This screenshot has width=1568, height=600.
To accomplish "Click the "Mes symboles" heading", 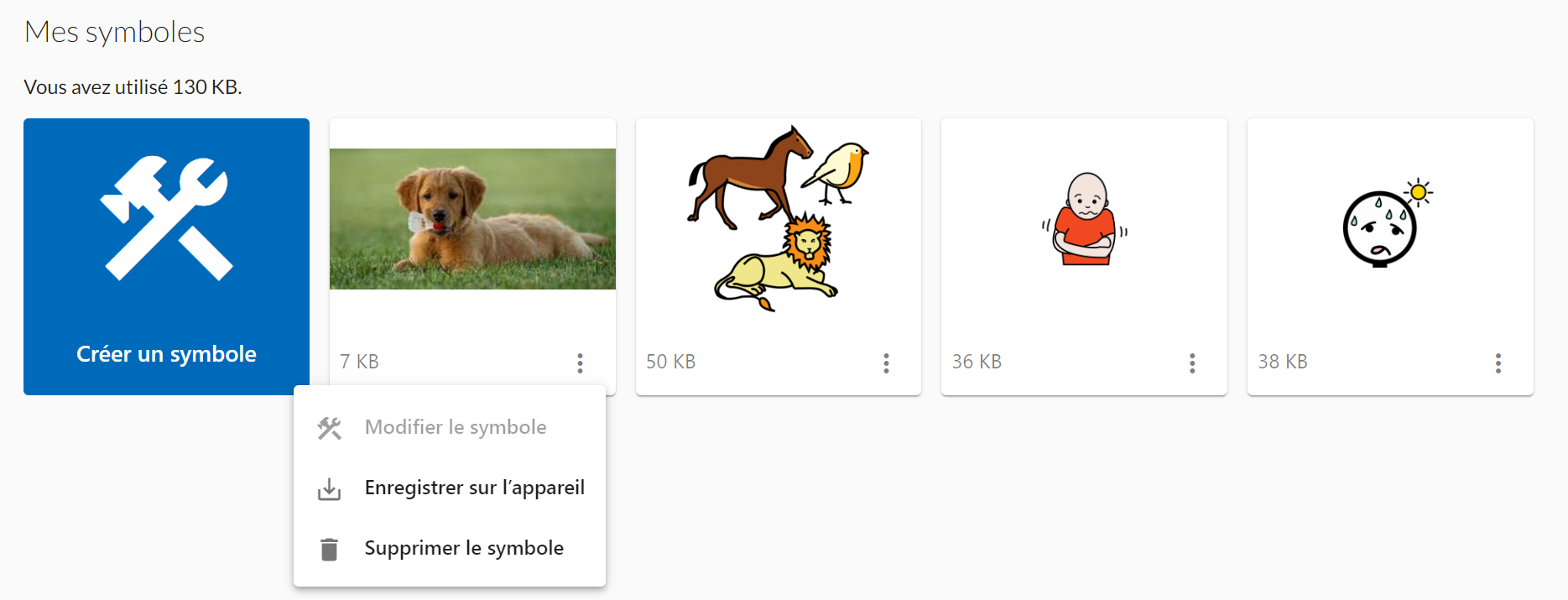I will [x=115, y=32].
